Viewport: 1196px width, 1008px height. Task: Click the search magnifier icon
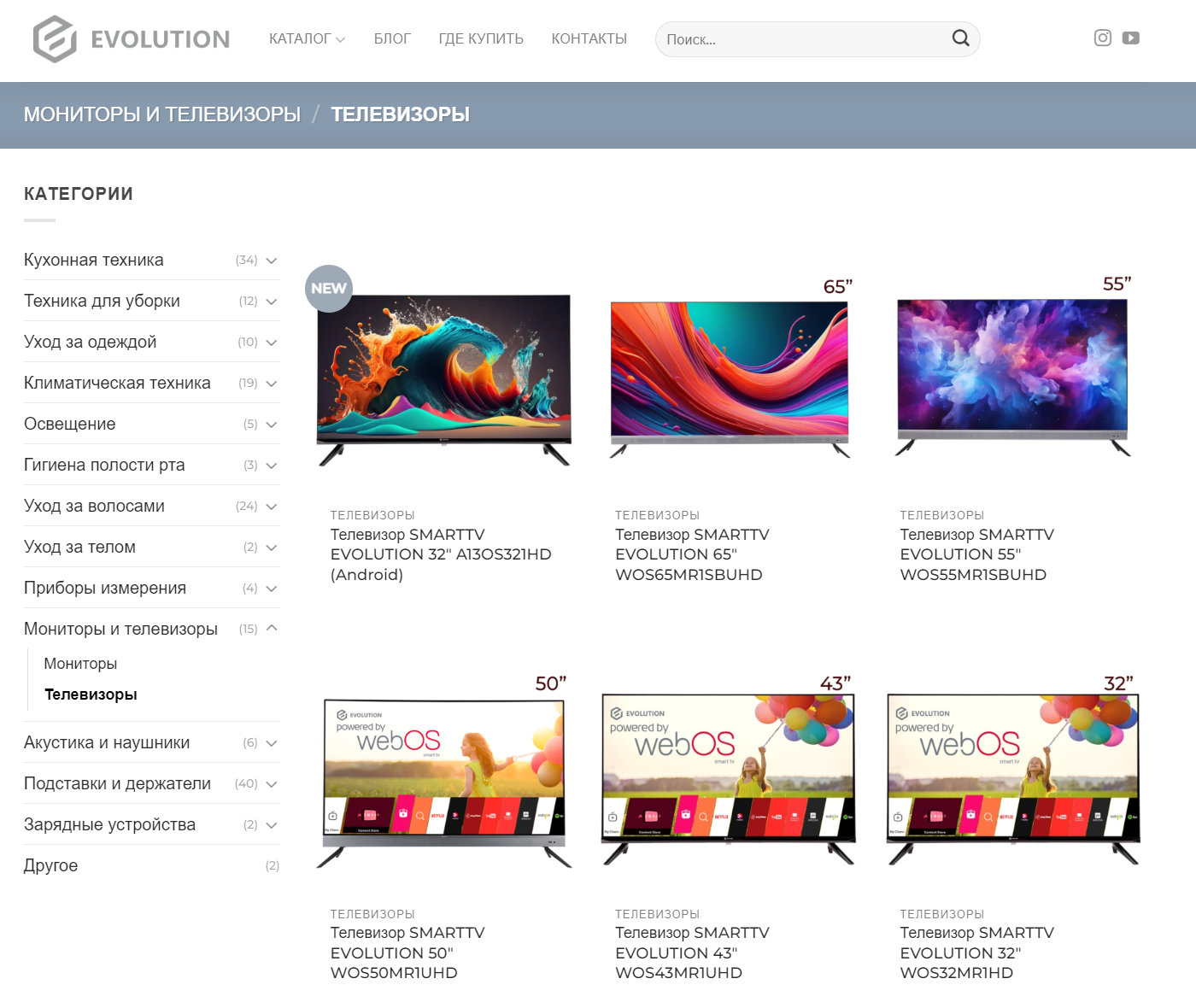tap(960, 38)
